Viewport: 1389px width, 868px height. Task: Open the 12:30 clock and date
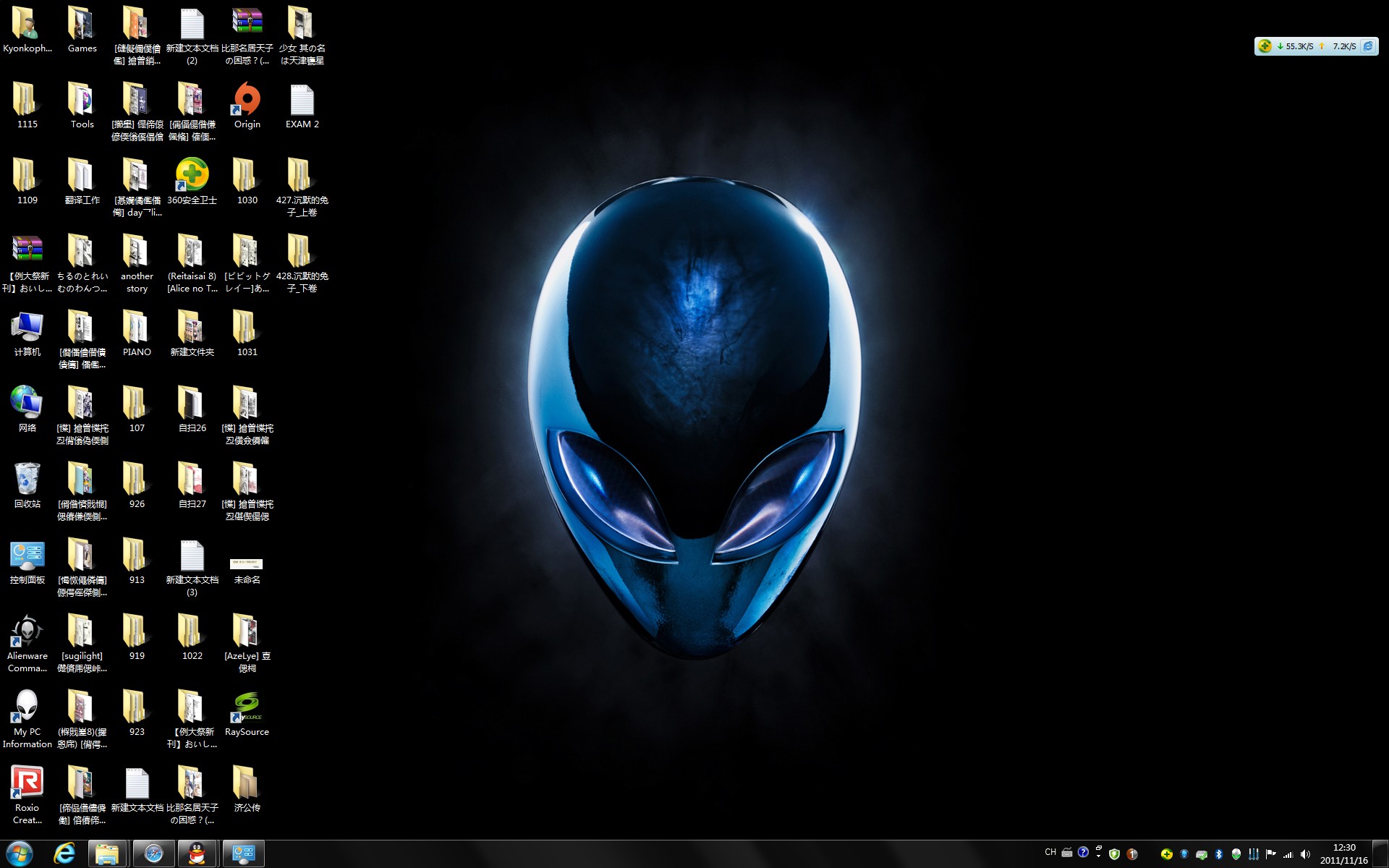1343,854
